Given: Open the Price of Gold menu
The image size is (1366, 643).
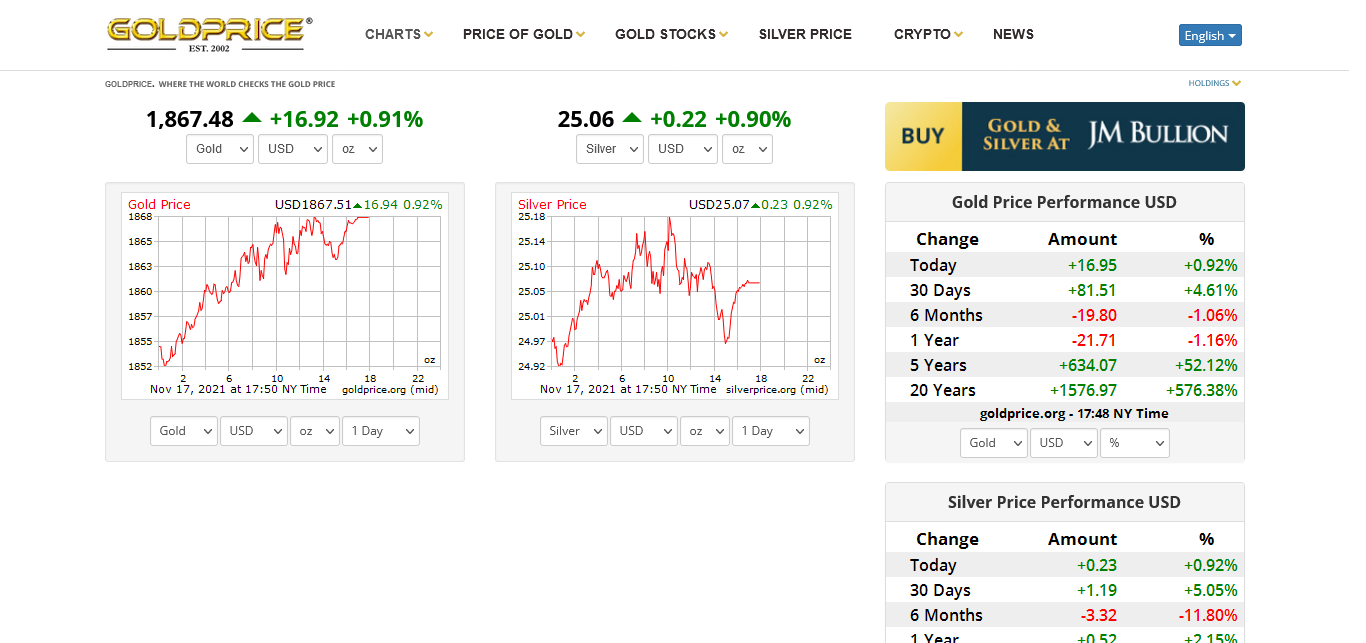Looking at the screenshot, I should tap(523, 34).
